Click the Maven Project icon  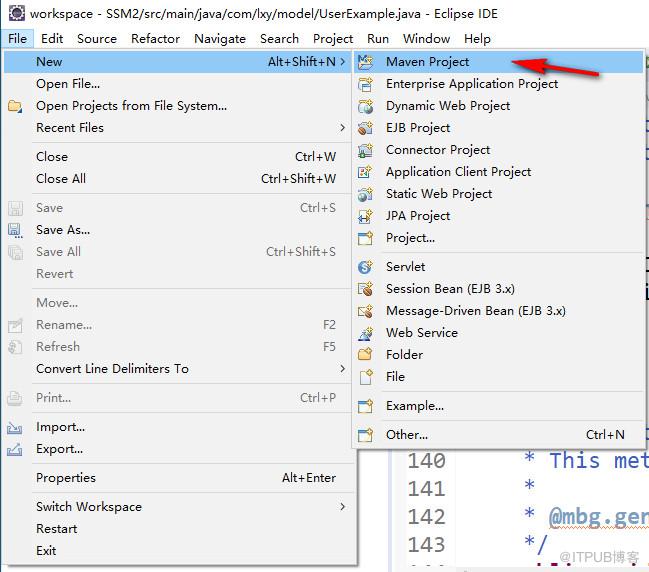[365, 62]
